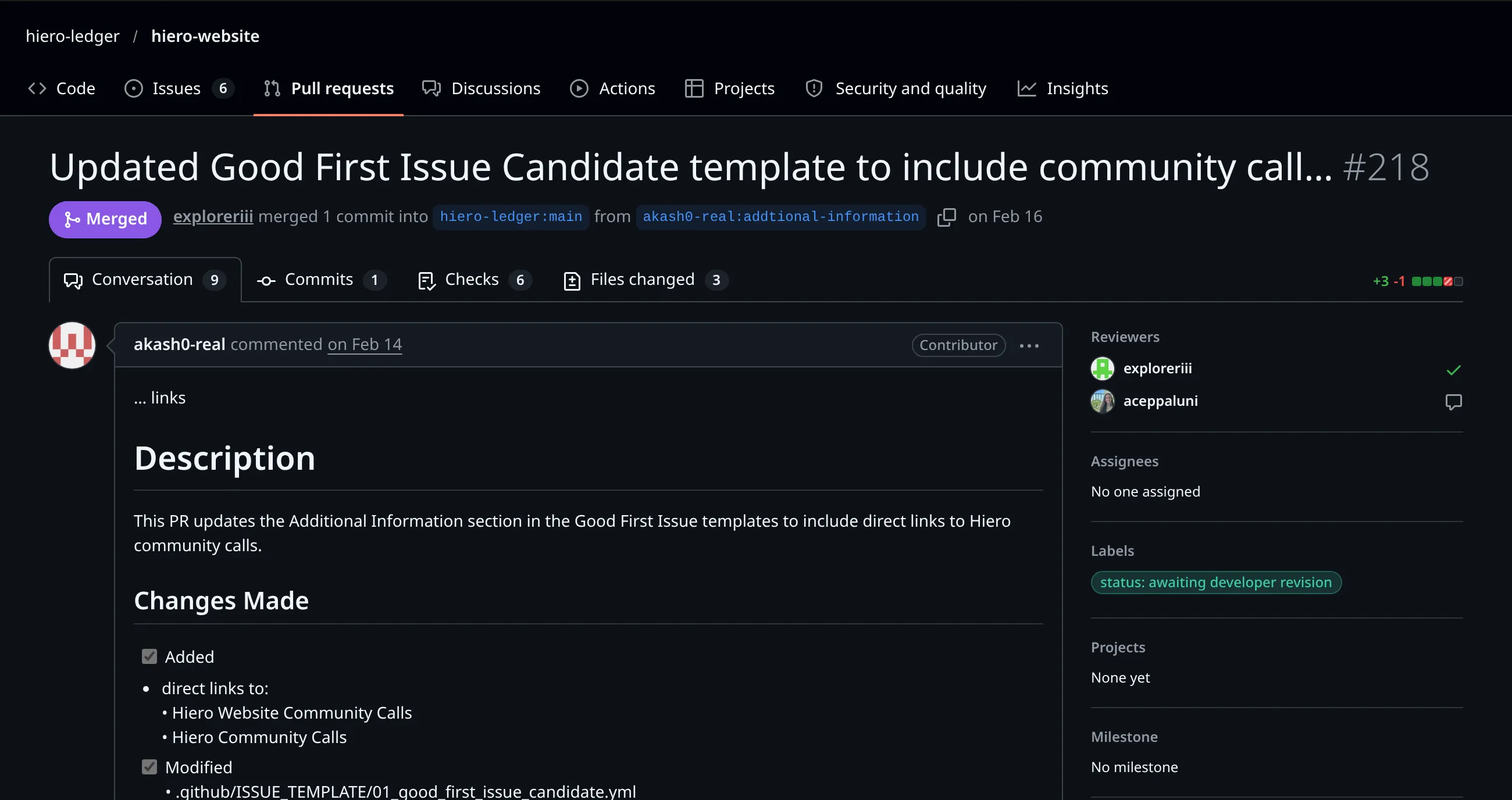Click aceppaluni's reviewer avatar
The height and width of the screenshot is (800, 1512).
pyautogui.click(x=1102, y=402)
